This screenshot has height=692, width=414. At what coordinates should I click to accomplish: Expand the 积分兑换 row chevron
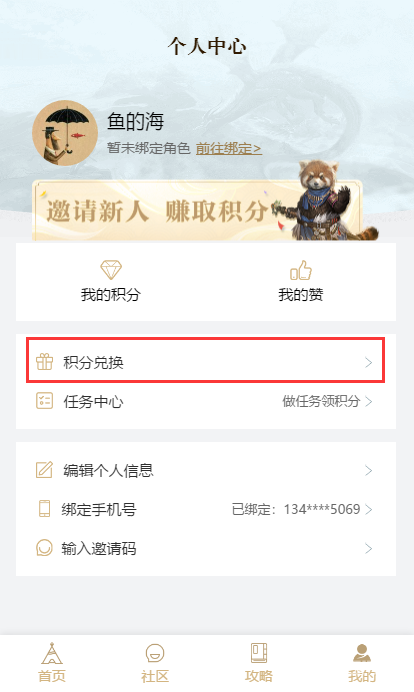(x=369, y=362)
